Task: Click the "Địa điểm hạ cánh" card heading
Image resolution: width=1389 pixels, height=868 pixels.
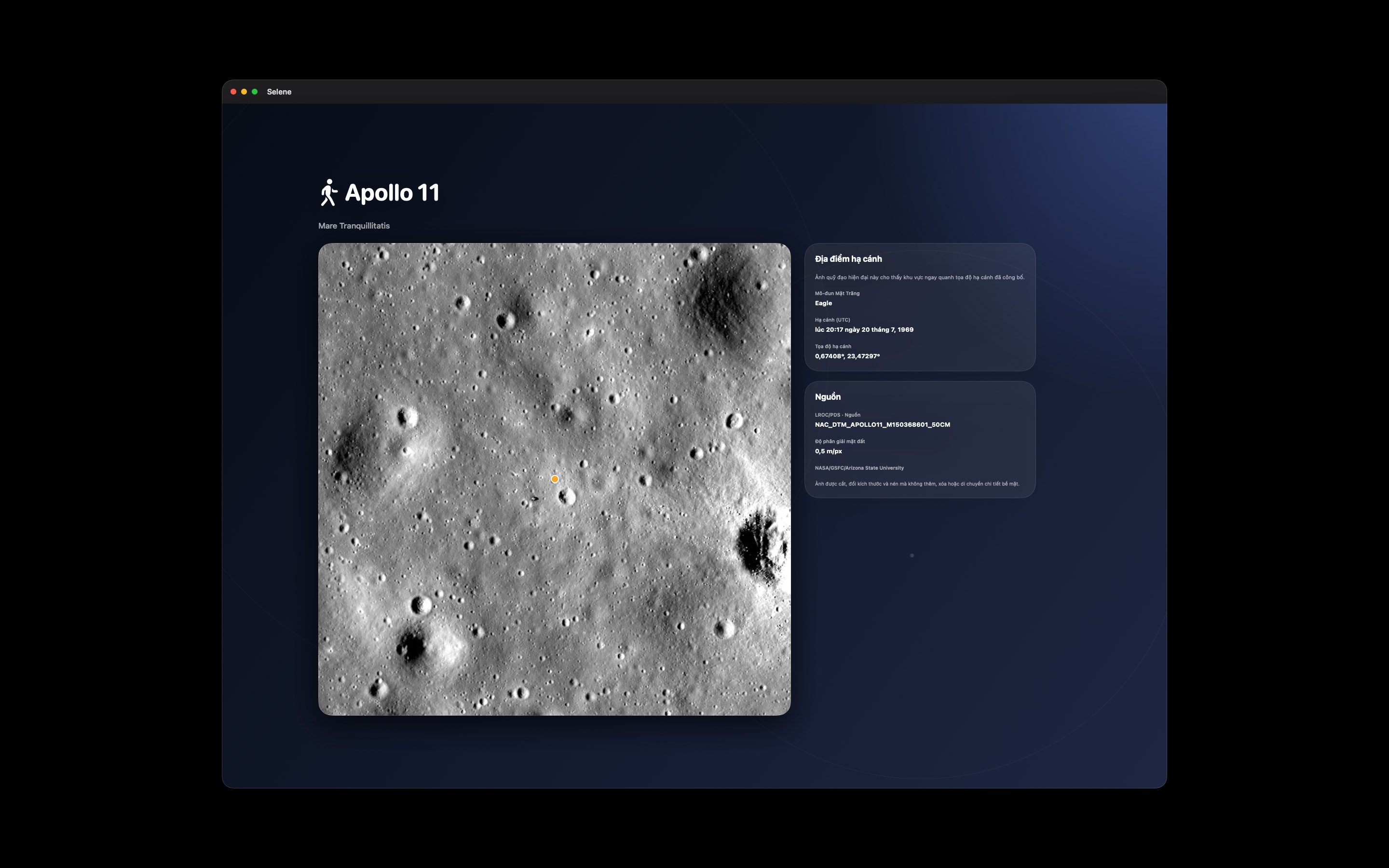Action: point(848,259)
